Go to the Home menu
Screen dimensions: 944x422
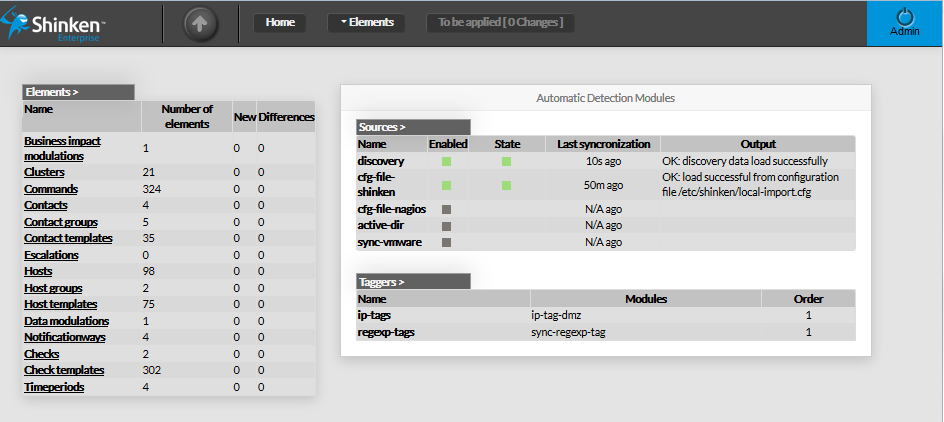[x=280, y=22]
